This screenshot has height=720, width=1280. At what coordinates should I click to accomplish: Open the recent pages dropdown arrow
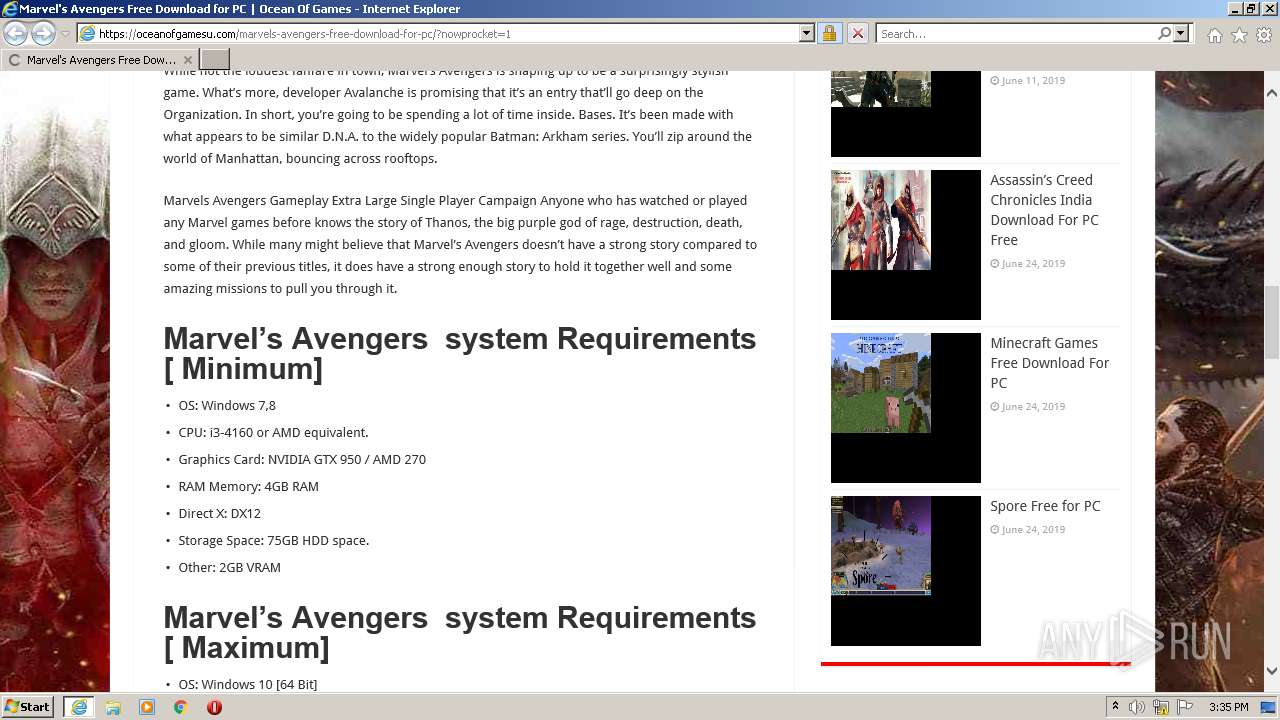[65, 34]
